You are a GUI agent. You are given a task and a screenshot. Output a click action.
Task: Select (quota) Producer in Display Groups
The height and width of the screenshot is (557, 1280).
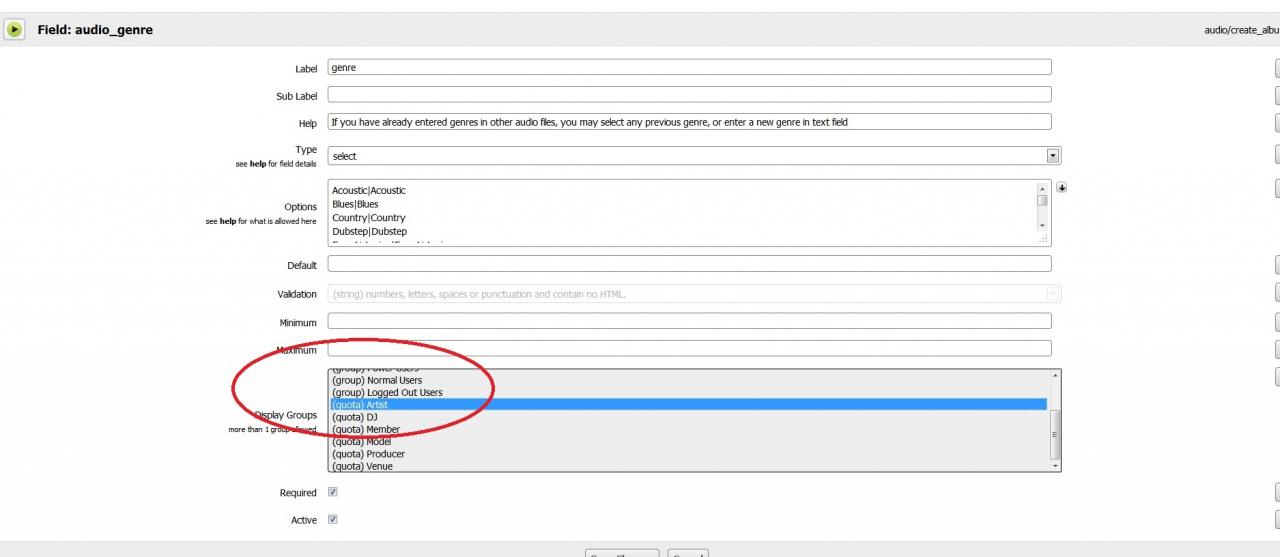point(688,454)
